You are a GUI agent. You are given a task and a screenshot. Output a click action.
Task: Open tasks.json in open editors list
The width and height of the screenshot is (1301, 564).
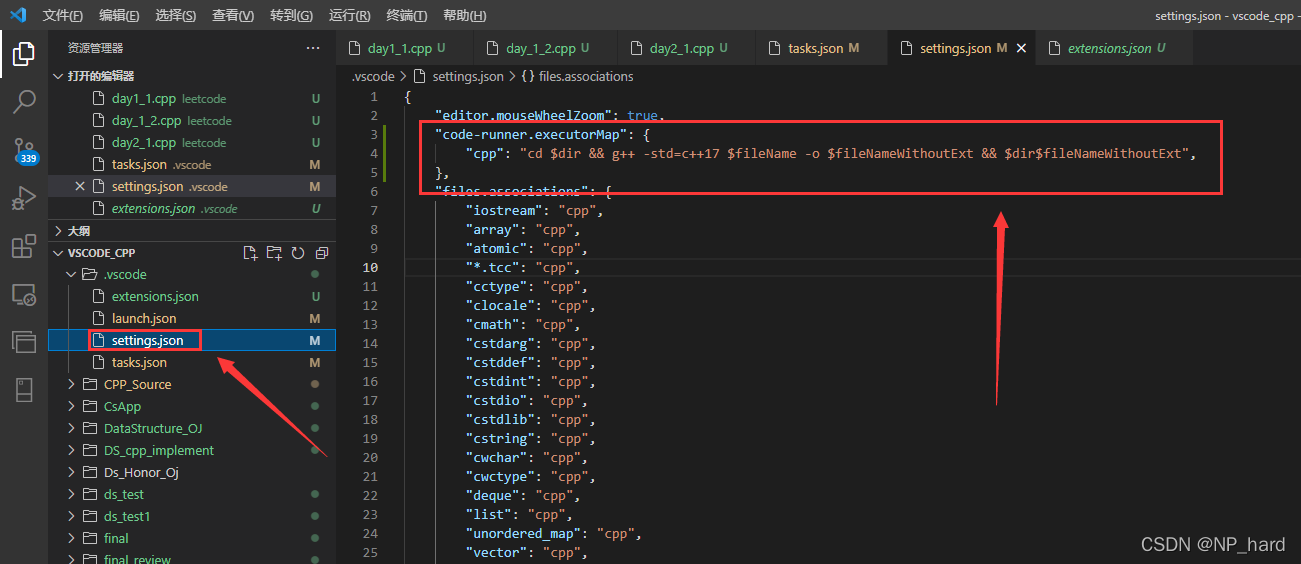click(190, 164)
